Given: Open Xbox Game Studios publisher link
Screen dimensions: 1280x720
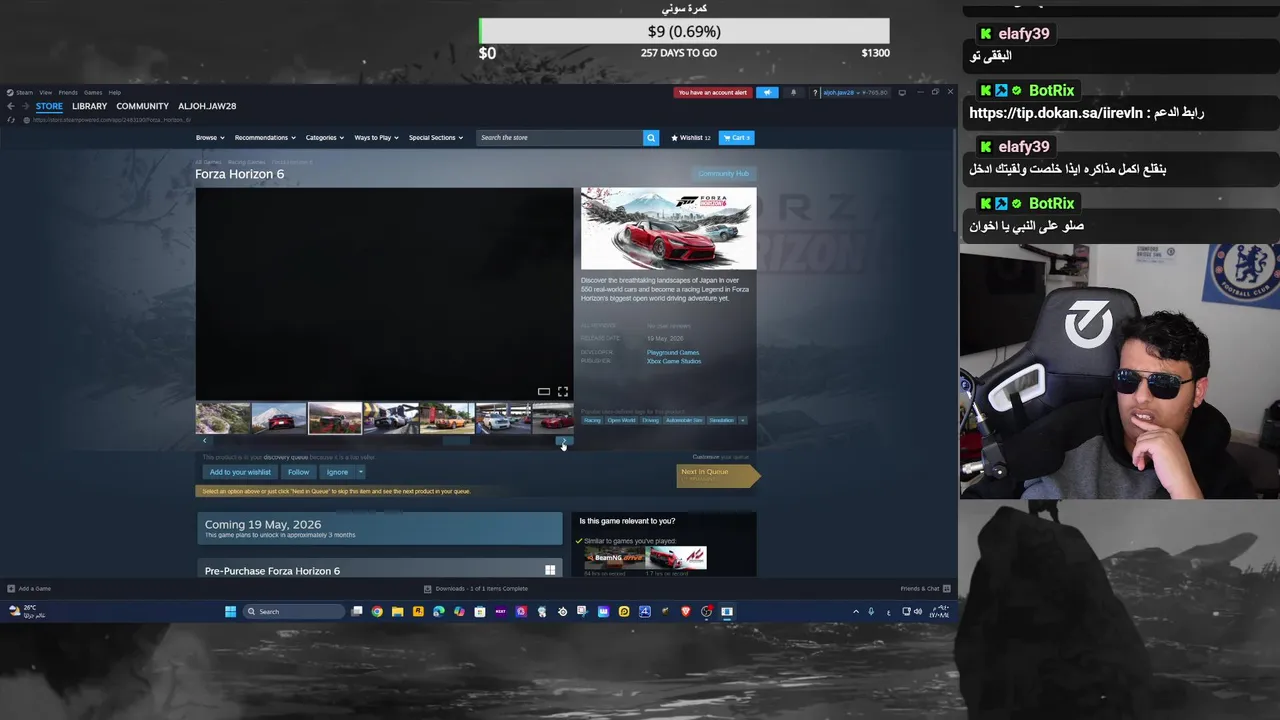Looking at the screenshot, I should [674, 361].
